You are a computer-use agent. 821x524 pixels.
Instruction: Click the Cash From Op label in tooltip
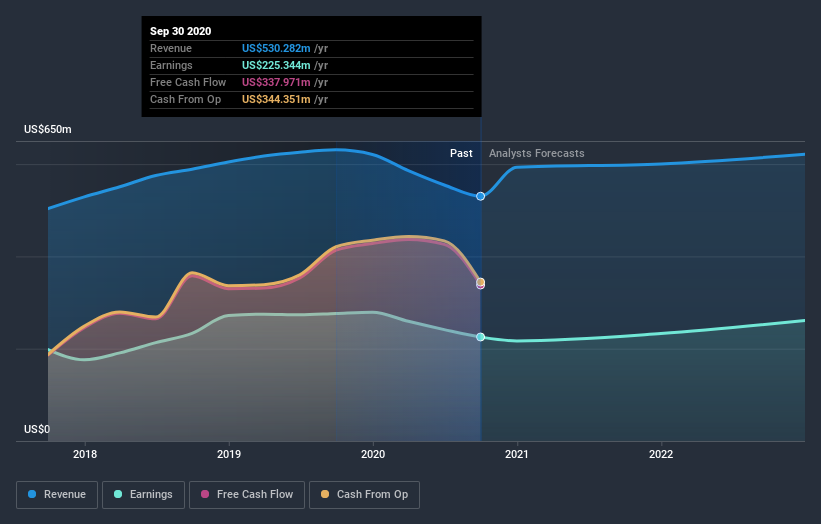pyautogui.click(x=185, y=99)
